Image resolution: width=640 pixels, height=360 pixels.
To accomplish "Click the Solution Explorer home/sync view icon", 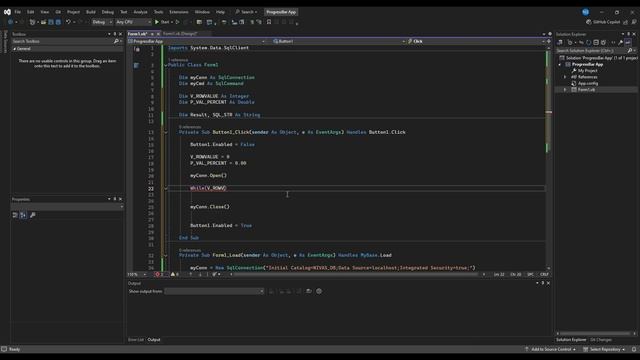I will point(560,42).
